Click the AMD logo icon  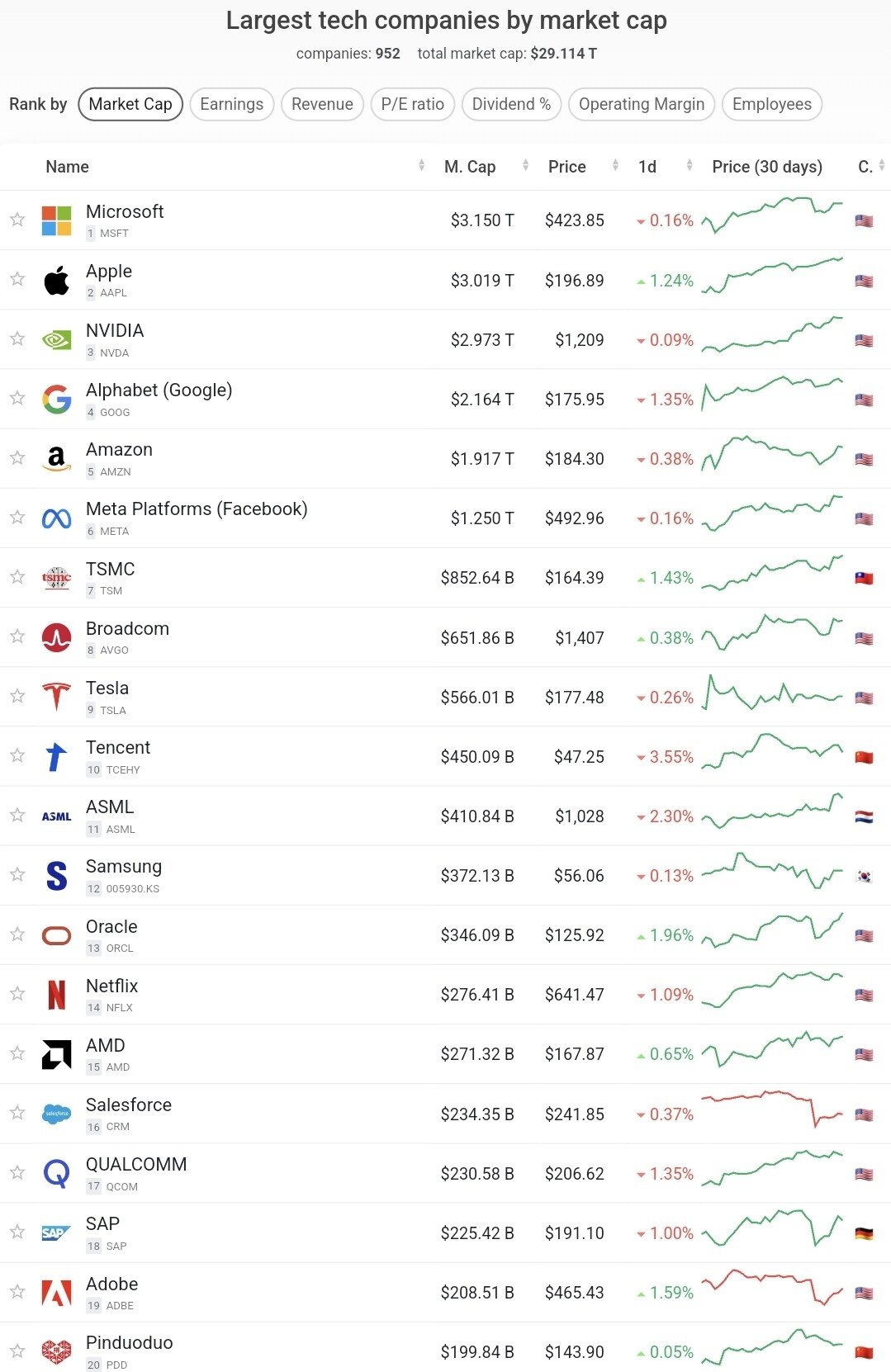point(56,1054)
